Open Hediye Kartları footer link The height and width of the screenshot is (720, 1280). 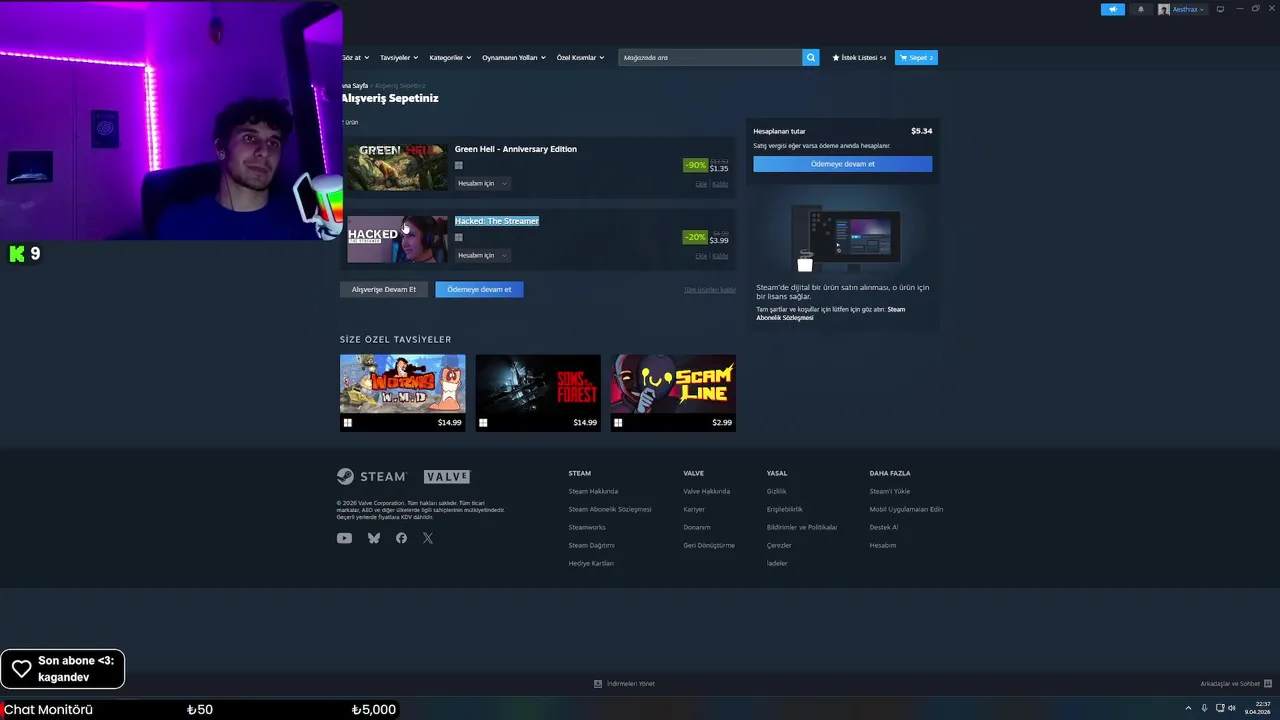pyautogui.click(x=591, y=563)
